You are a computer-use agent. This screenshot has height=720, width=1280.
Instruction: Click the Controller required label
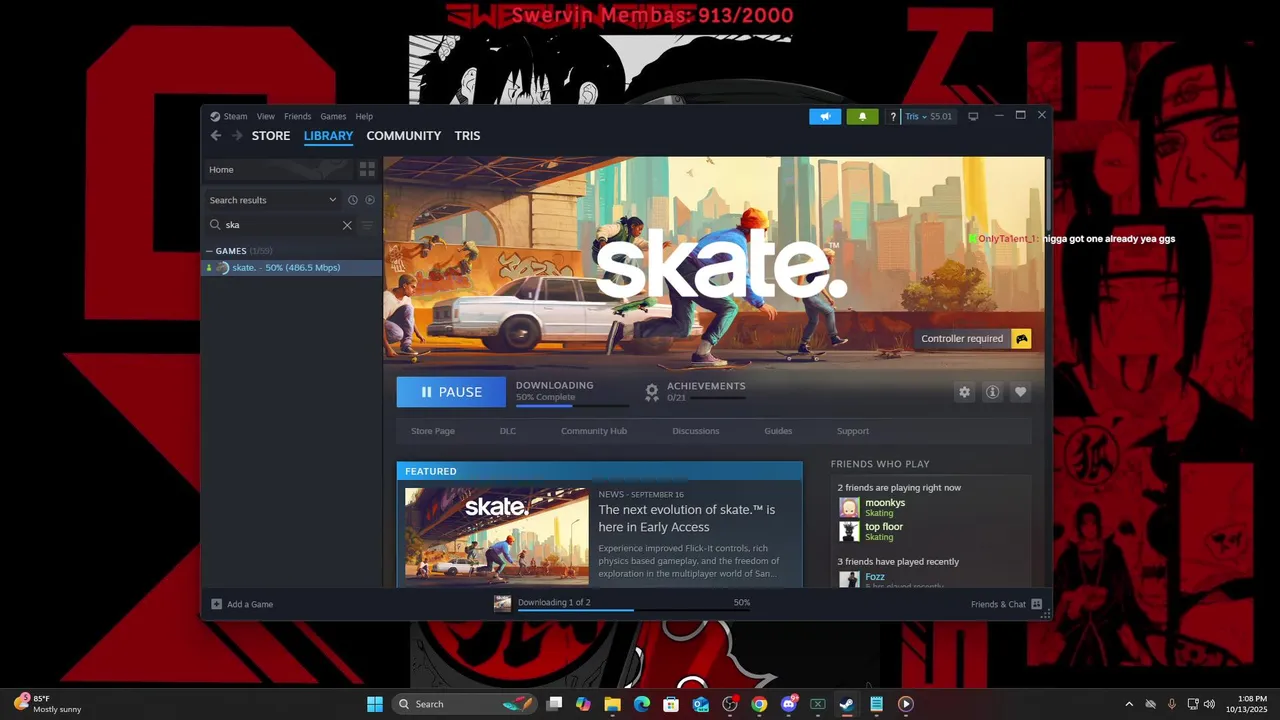pos(962,339)
